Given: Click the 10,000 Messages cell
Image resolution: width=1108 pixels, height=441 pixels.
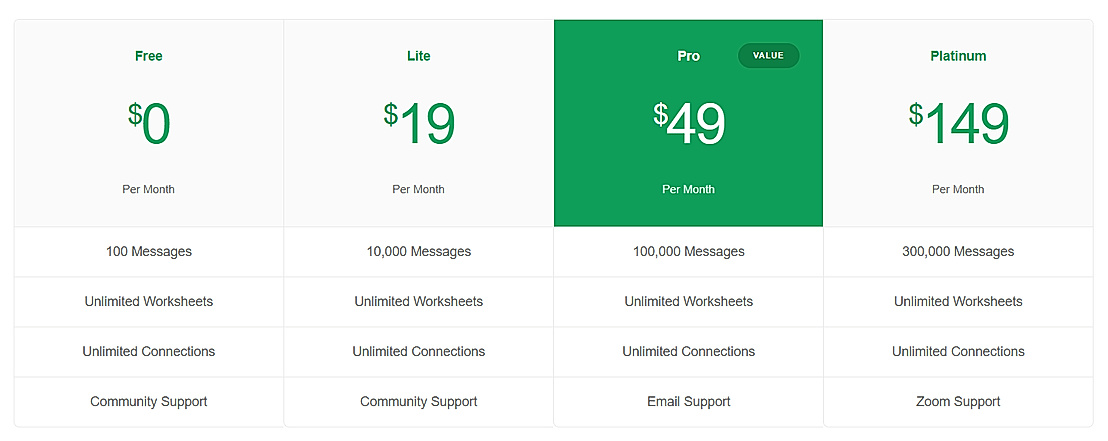Looking at the screenshot, I should 419,252.
